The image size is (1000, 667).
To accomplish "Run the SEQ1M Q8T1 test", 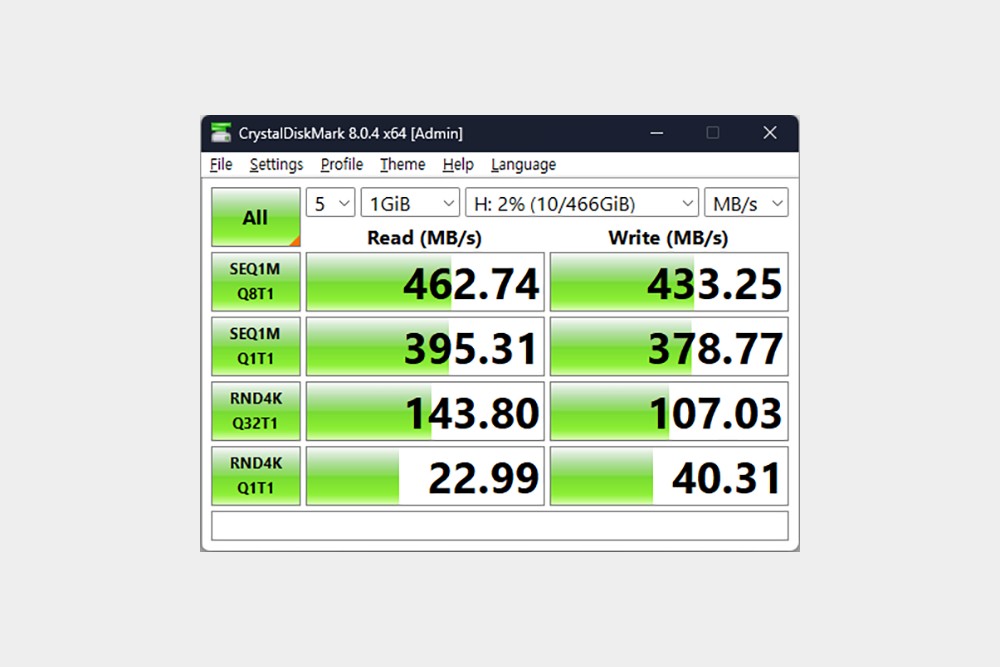I will pos(256,282).
